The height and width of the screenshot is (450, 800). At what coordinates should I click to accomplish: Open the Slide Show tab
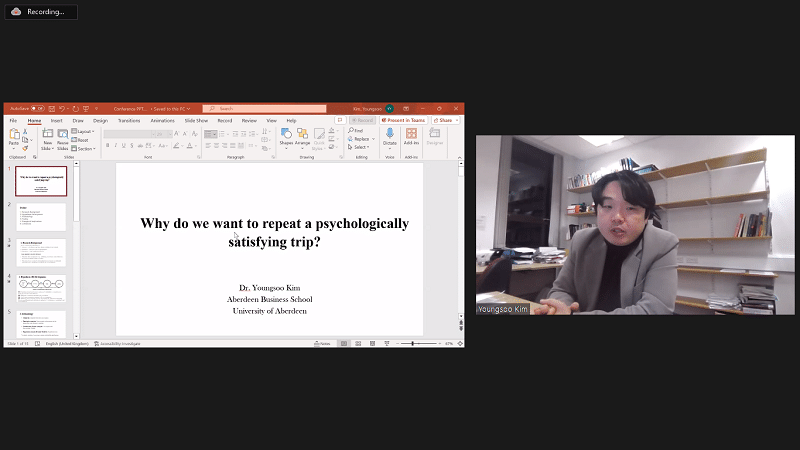[195, 120]
